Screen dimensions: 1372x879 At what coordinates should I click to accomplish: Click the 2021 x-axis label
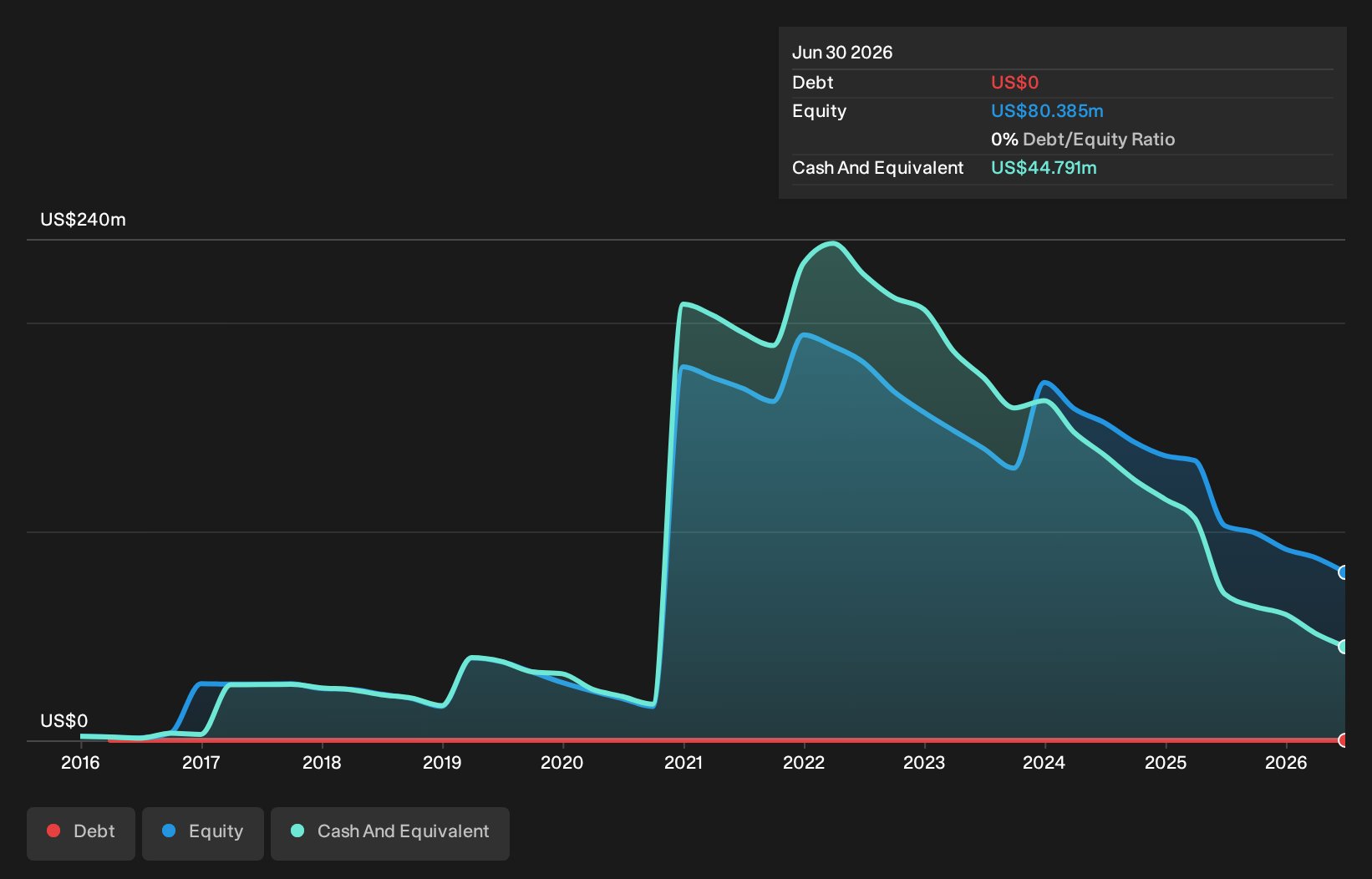click(x=683, y=763)
